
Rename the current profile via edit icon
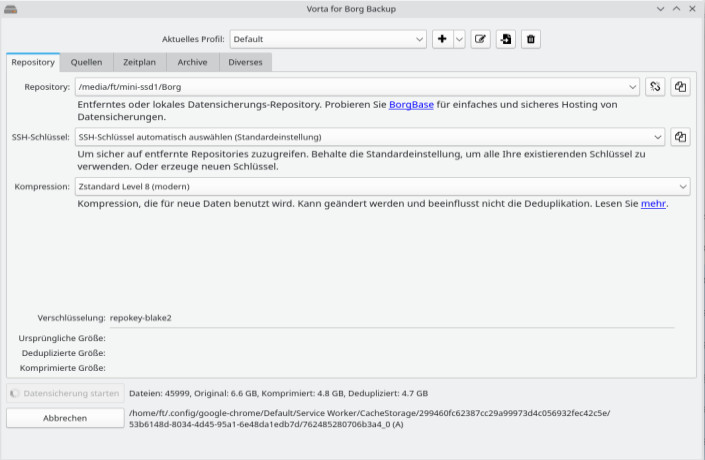[x=480, y=39]
